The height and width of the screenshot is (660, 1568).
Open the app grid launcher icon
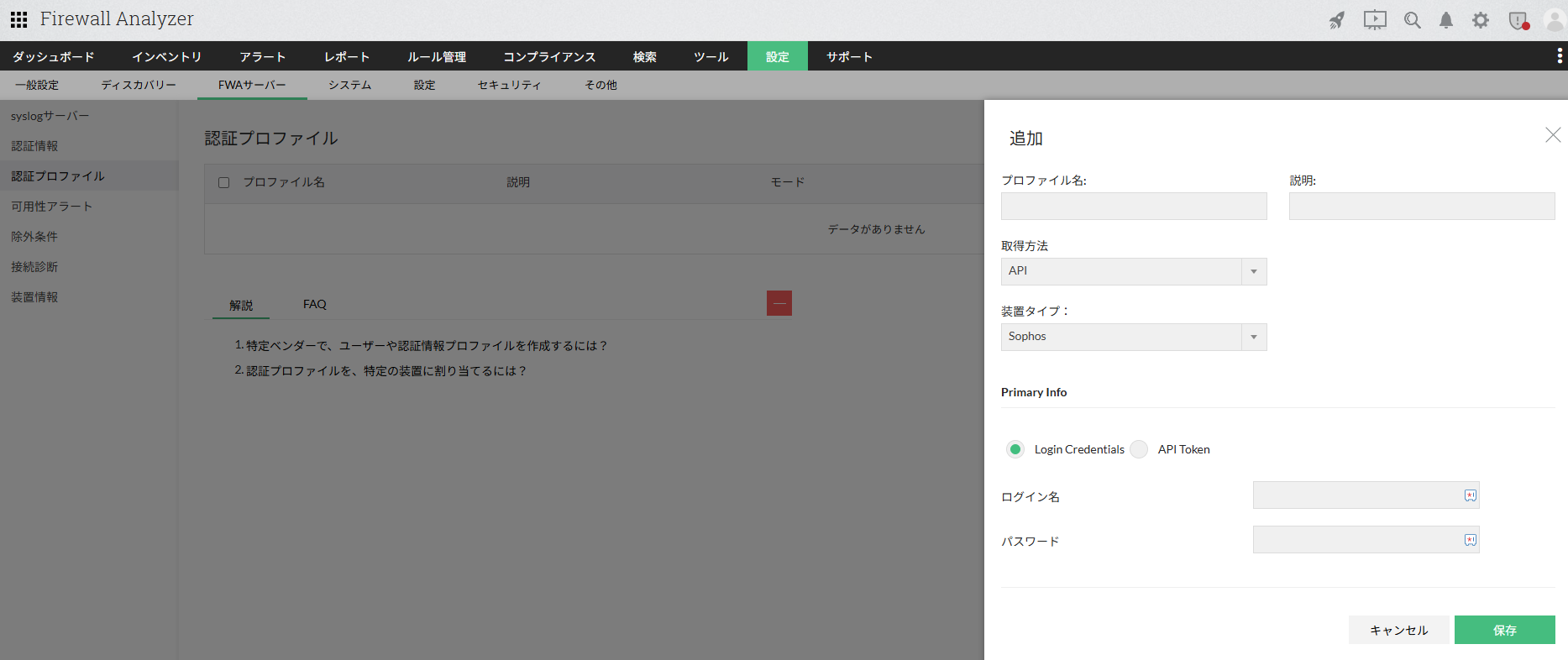click(x=18, y=19)
